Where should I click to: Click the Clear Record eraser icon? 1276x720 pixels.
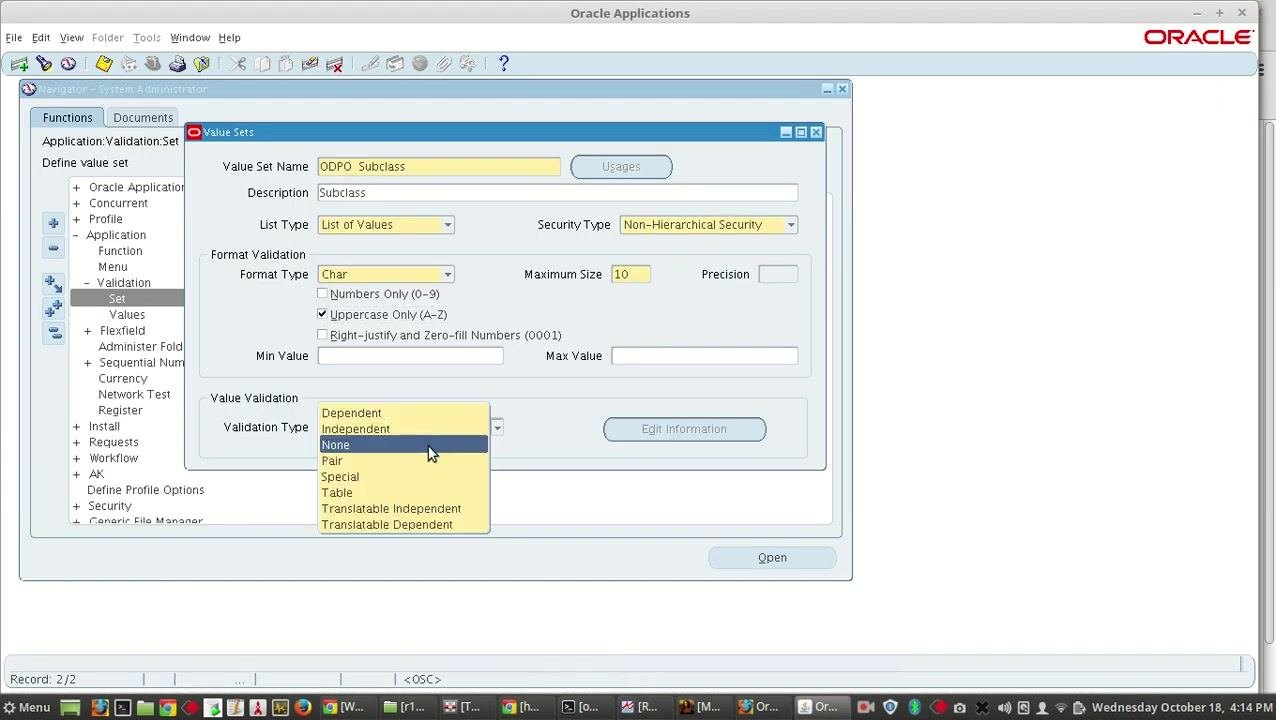tap(310, 64)
